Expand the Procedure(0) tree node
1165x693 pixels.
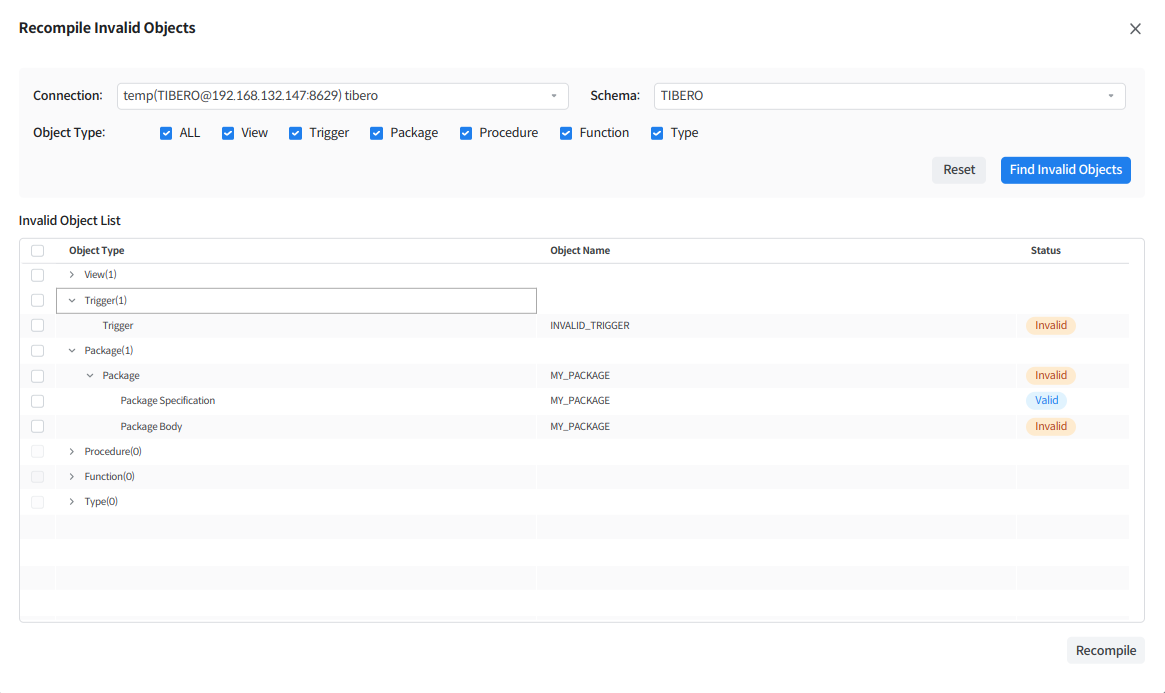tap(72, 452)
